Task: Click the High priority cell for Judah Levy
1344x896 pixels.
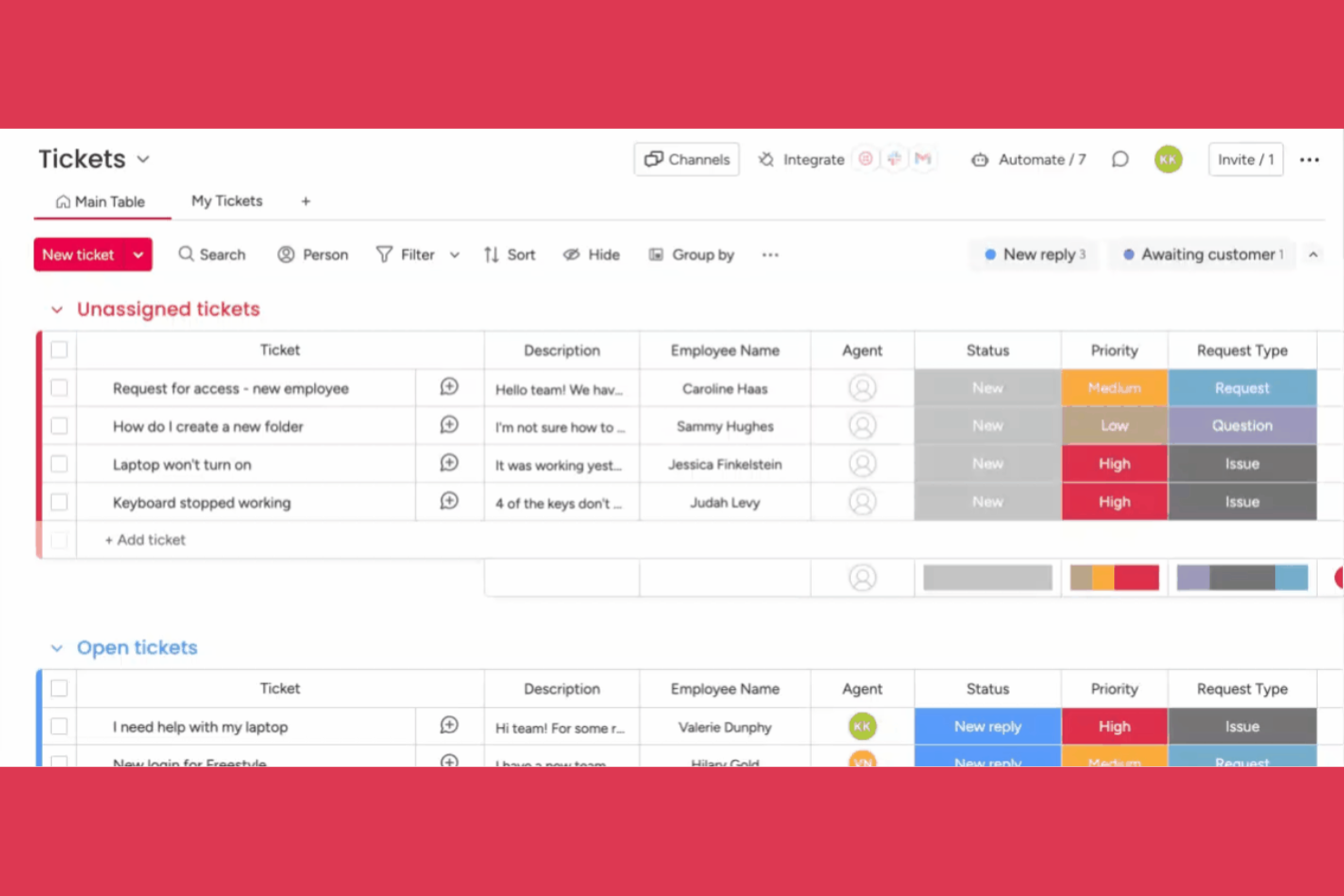Action: (1114, 501)
